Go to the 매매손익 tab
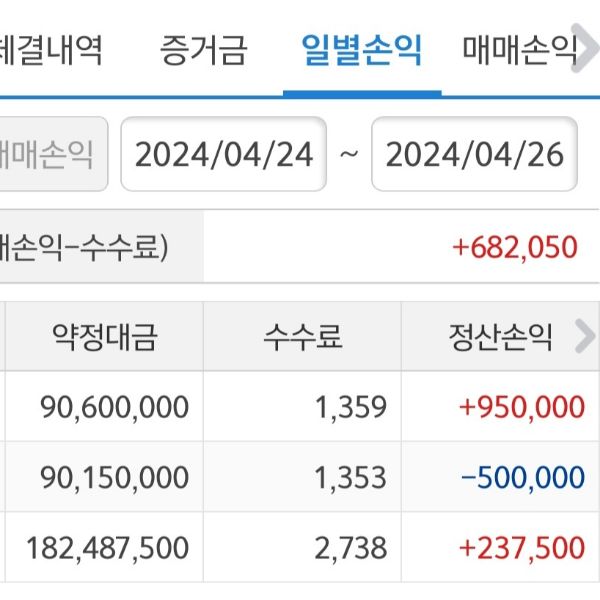Viewport: 600px width, 600px height. (520, 49)
